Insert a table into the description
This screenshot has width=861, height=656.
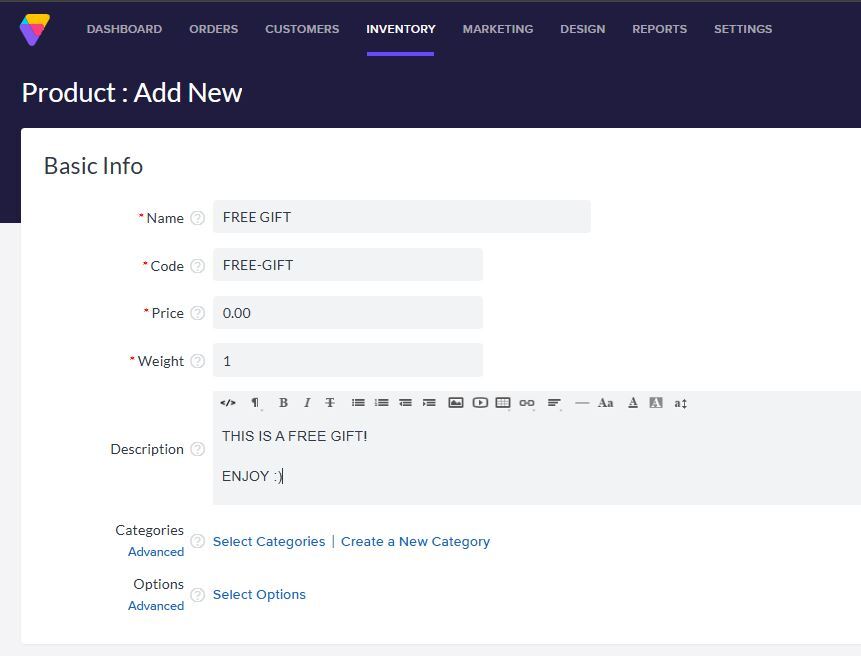coord(503,403)
